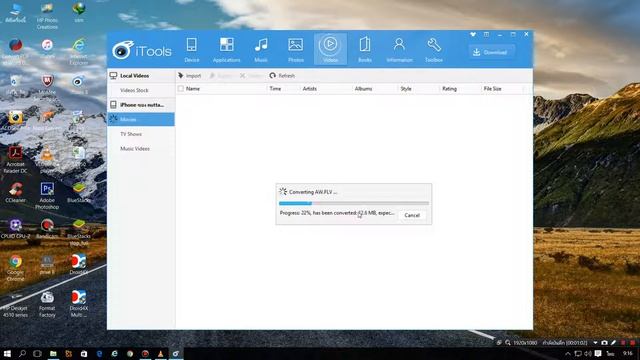The image size is (640, 360).
Task: Open the Photos section
Action: pyautogui.click(x=296, y=49)
